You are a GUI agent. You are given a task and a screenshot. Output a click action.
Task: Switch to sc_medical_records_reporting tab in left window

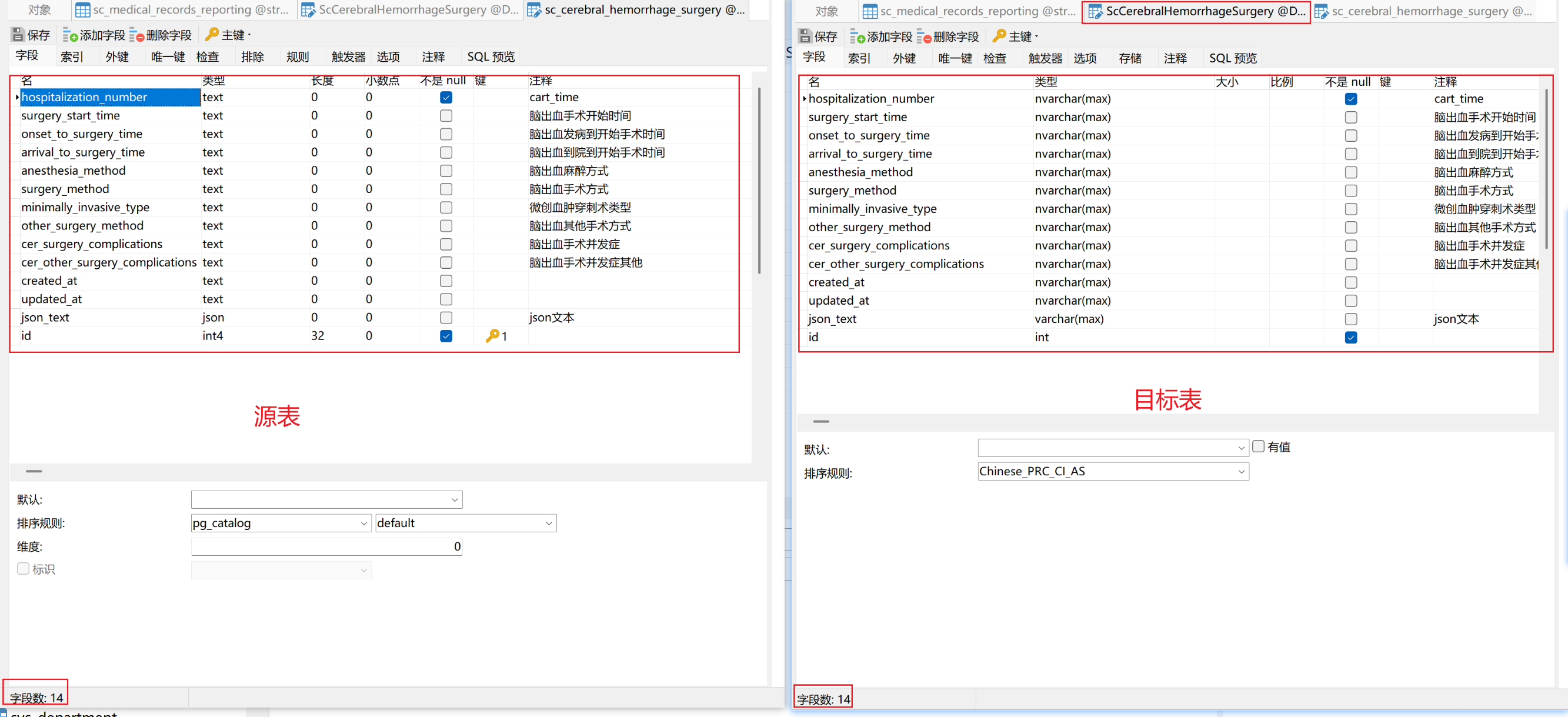[x=185, y=10]
